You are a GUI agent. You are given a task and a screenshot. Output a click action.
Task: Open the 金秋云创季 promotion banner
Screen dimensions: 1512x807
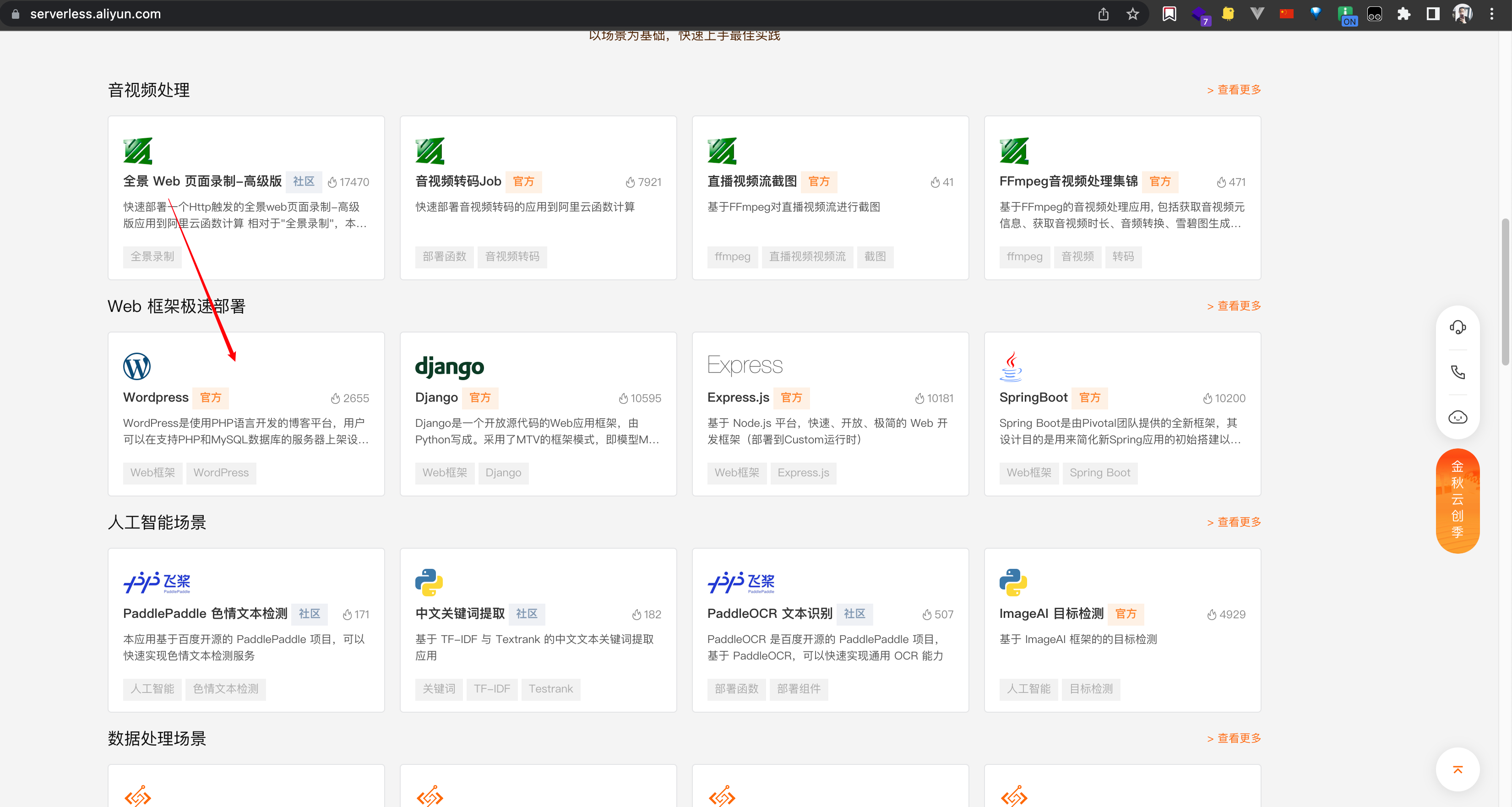coord(1458,501)
